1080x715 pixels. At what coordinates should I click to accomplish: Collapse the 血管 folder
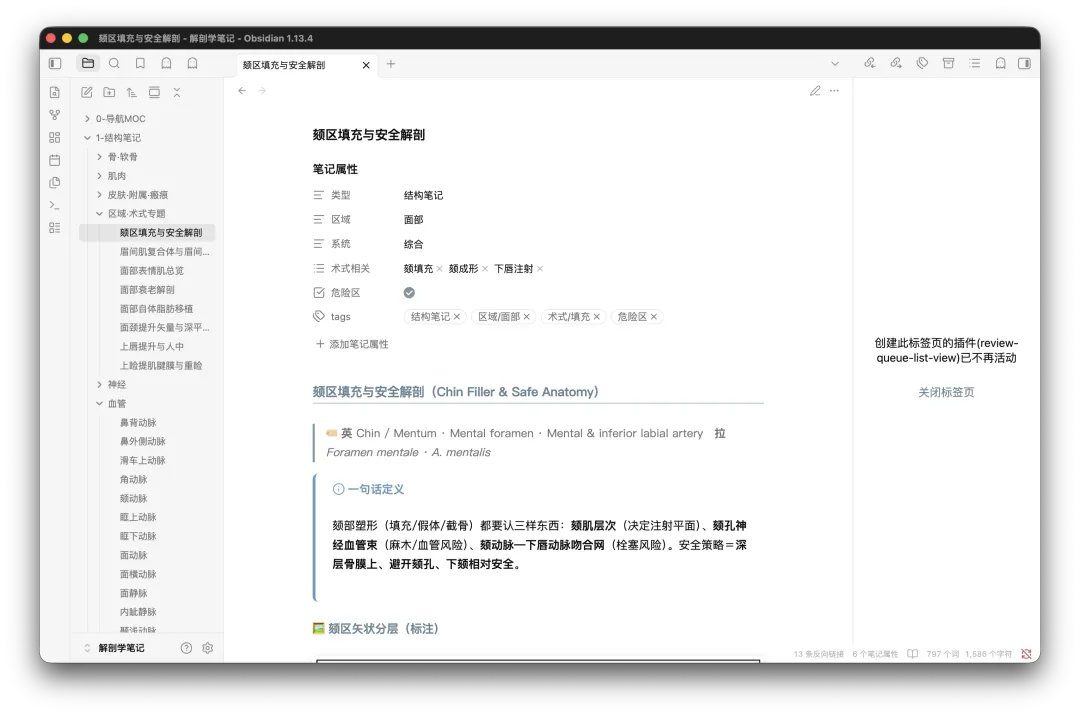click(99, 404)
